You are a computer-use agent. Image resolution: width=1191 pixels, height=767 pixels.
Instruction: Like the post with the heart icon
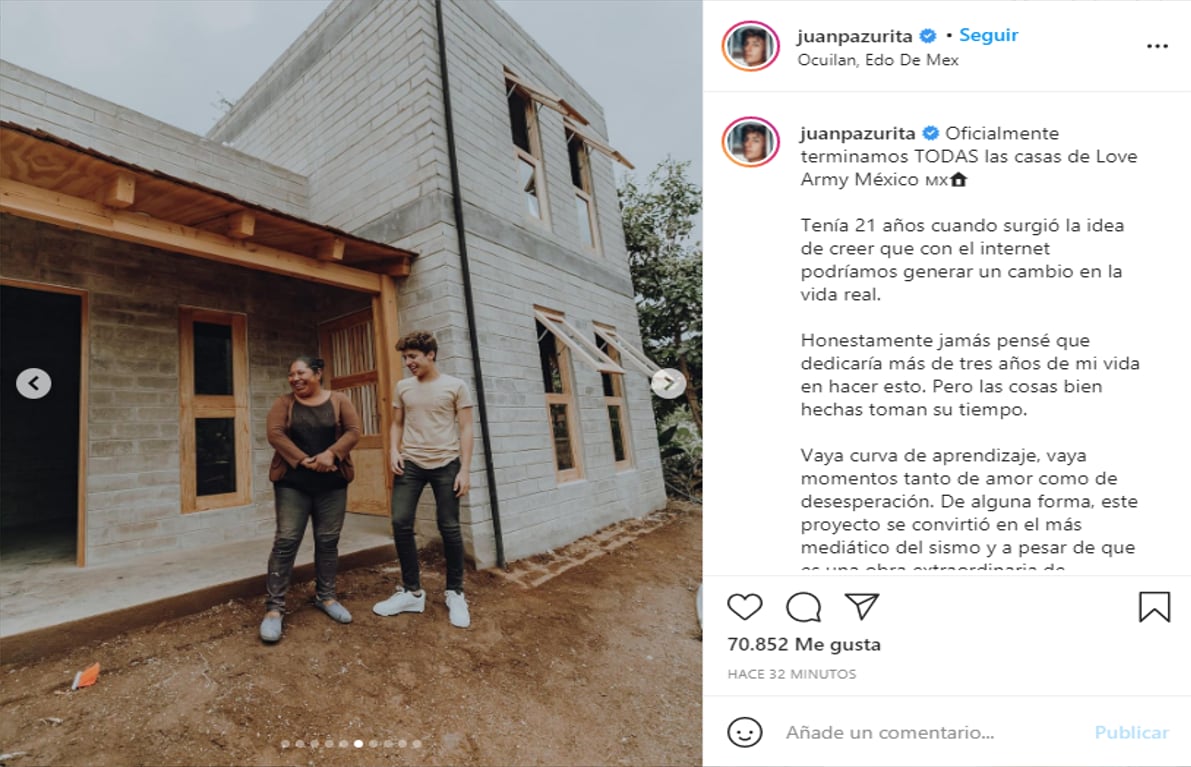(x=744, y=608)
